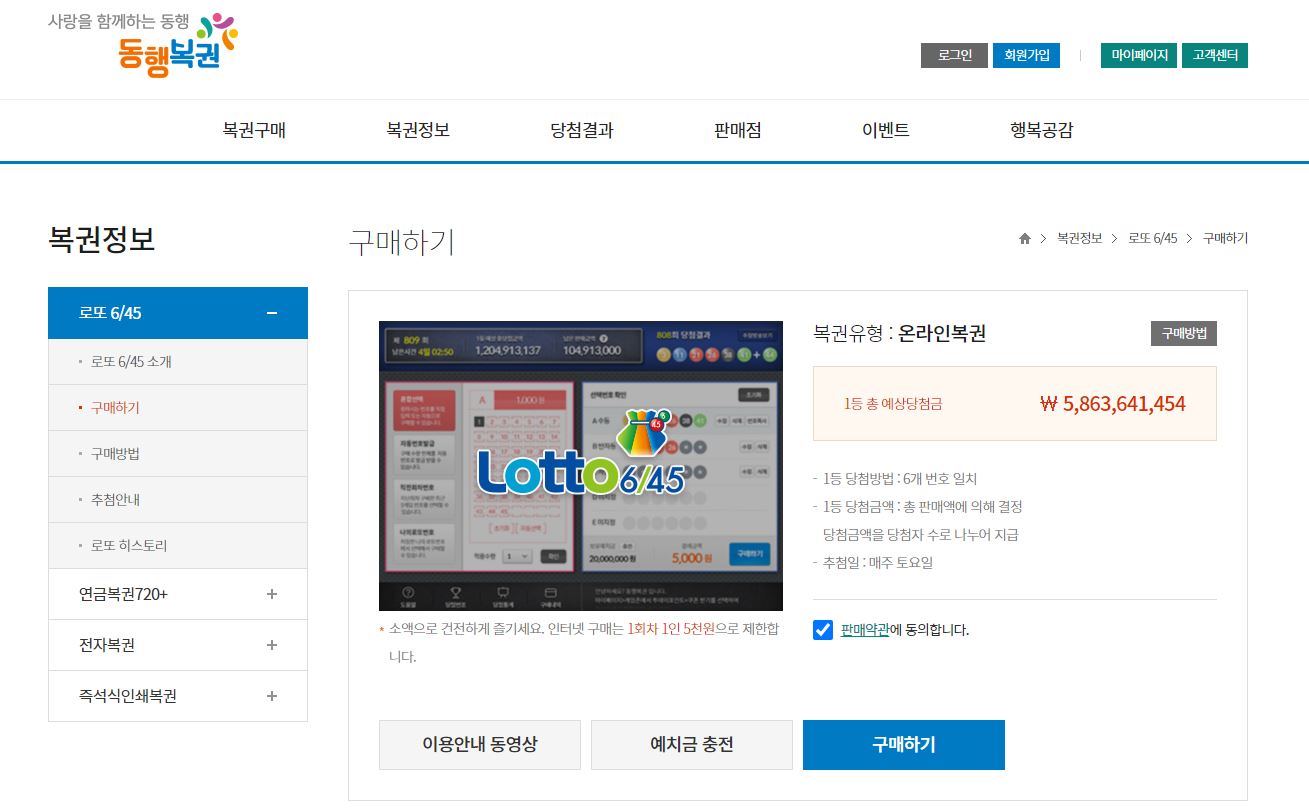Click the 즉석식인쇄복권 sidebar heading

[178, 696]
